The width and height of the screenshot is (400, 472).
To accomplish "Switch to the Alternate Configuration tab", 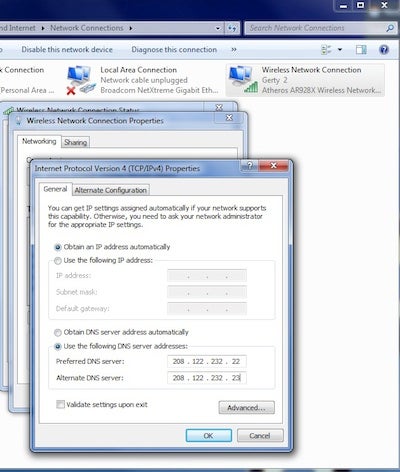I will click(111, 190).
